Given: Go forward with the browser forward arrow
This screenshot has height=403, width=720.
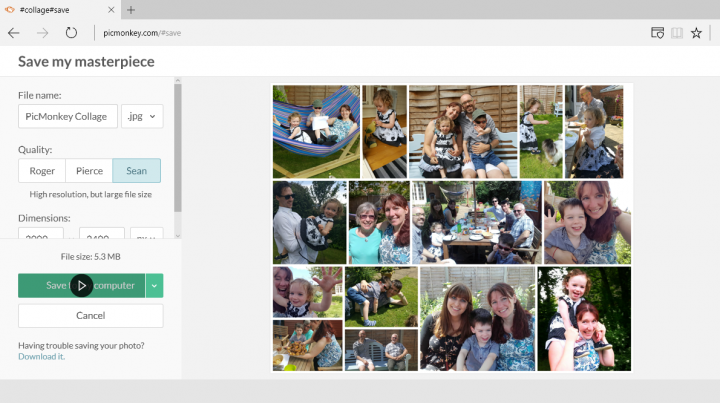Looking at the screenshot, I should (x=43, y=33).
